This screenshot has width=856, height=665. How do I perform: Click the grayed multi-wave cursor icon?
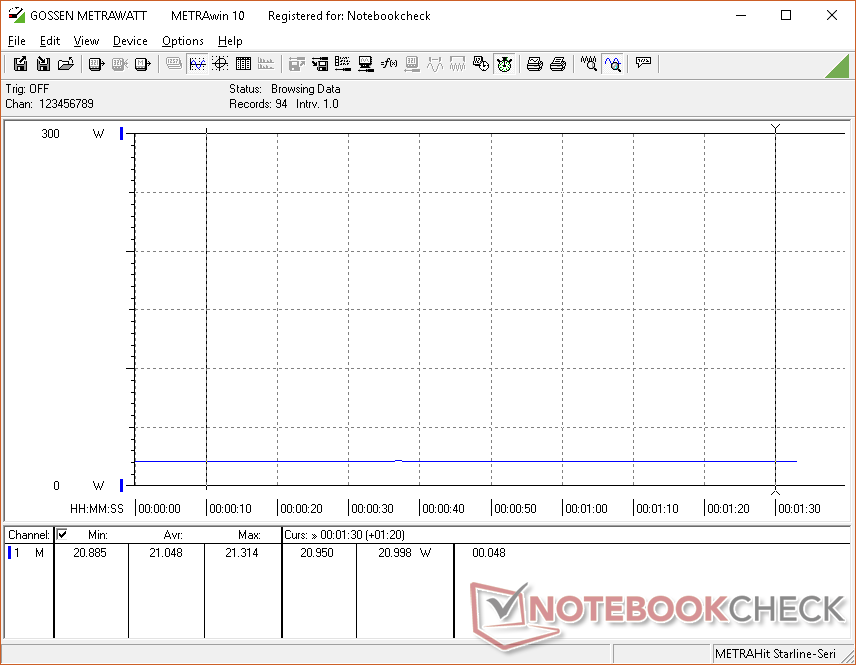457,64
